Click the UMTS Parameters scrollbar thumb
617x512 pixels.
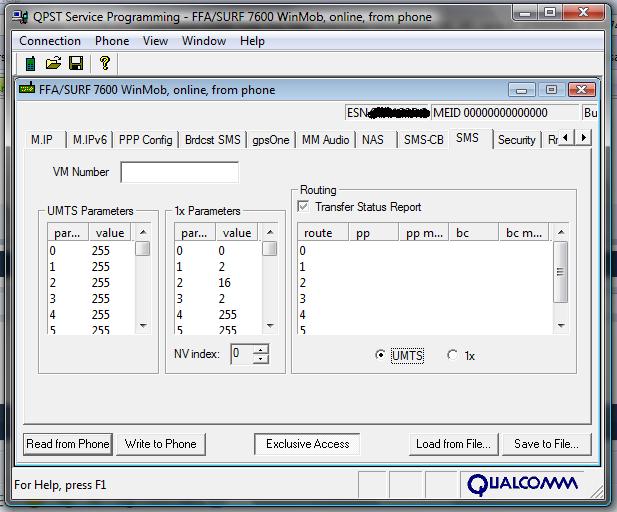142,249
